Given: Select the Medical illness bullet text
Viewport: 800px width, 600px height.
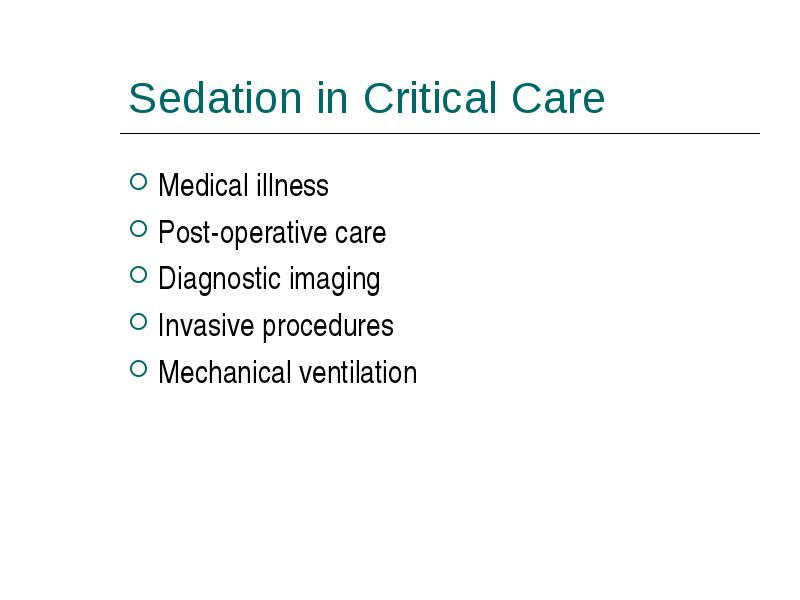Looking at the screenshot, I should [x=243, y=185].
